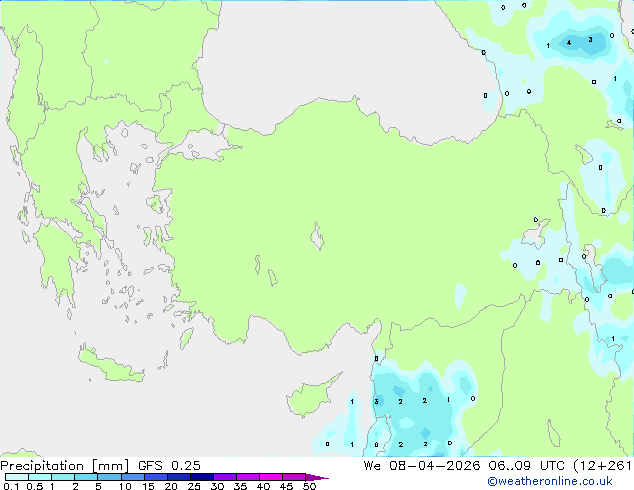Click the legend label '20'

pos(171,486)
